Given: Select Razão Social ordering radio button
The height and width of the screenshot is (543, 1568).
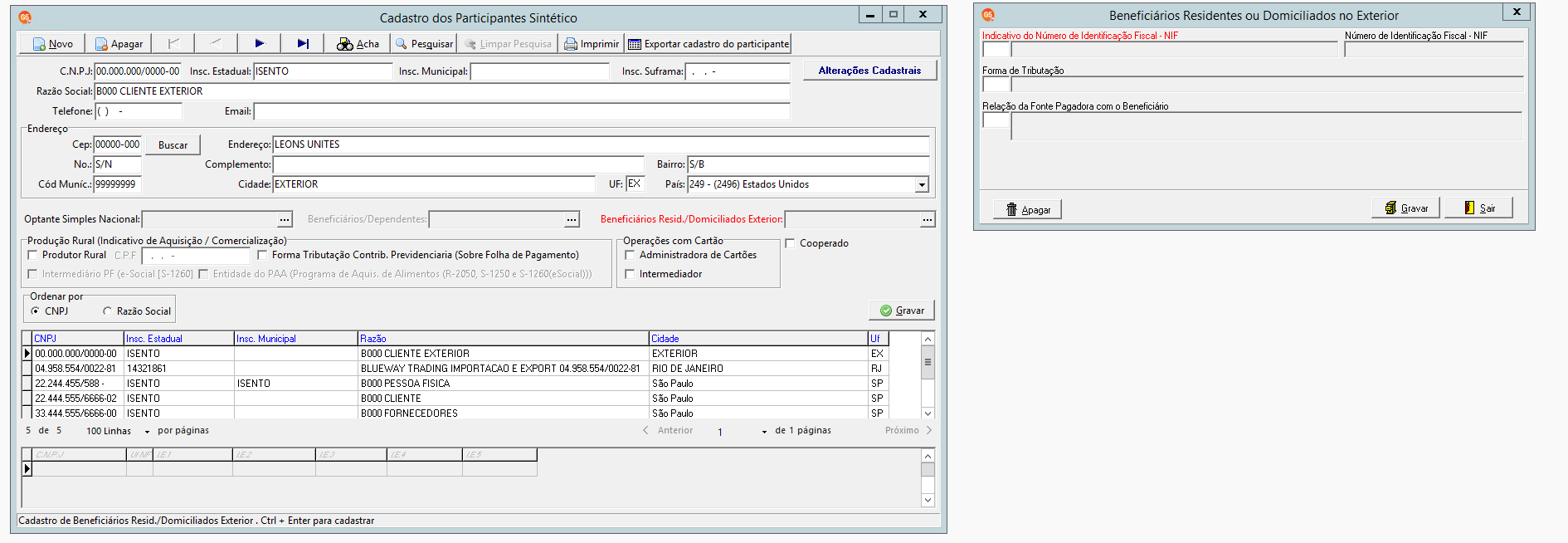Looking at the screenshot, I should (107, 311).
